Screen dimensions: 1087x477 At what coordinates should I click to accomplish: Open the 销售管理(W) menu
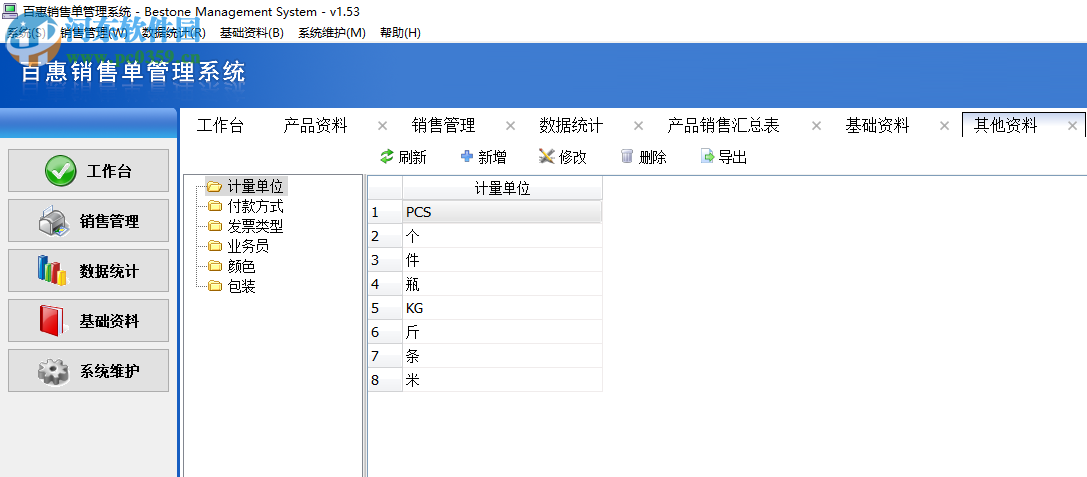(x=94, y=33)
